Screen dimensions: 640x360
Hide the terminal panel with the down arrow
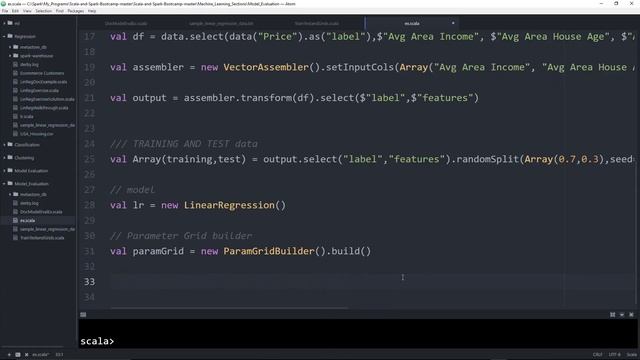coord(622,315)
